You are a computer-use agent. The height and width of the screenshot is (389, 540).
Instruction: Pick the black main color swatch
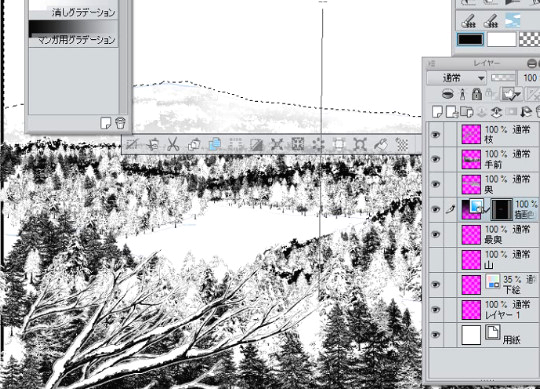[x=470, y=39]
